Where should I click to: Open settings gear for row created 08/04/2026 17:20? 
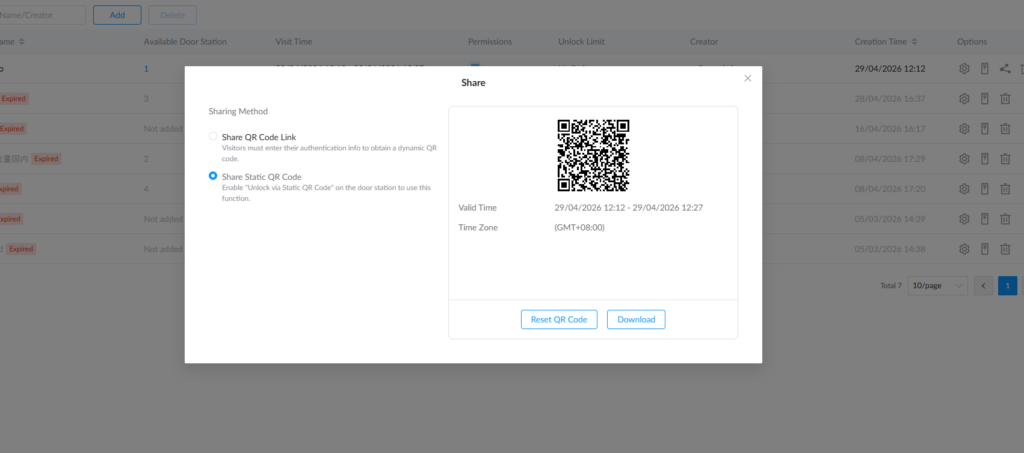tap(964, 189)
